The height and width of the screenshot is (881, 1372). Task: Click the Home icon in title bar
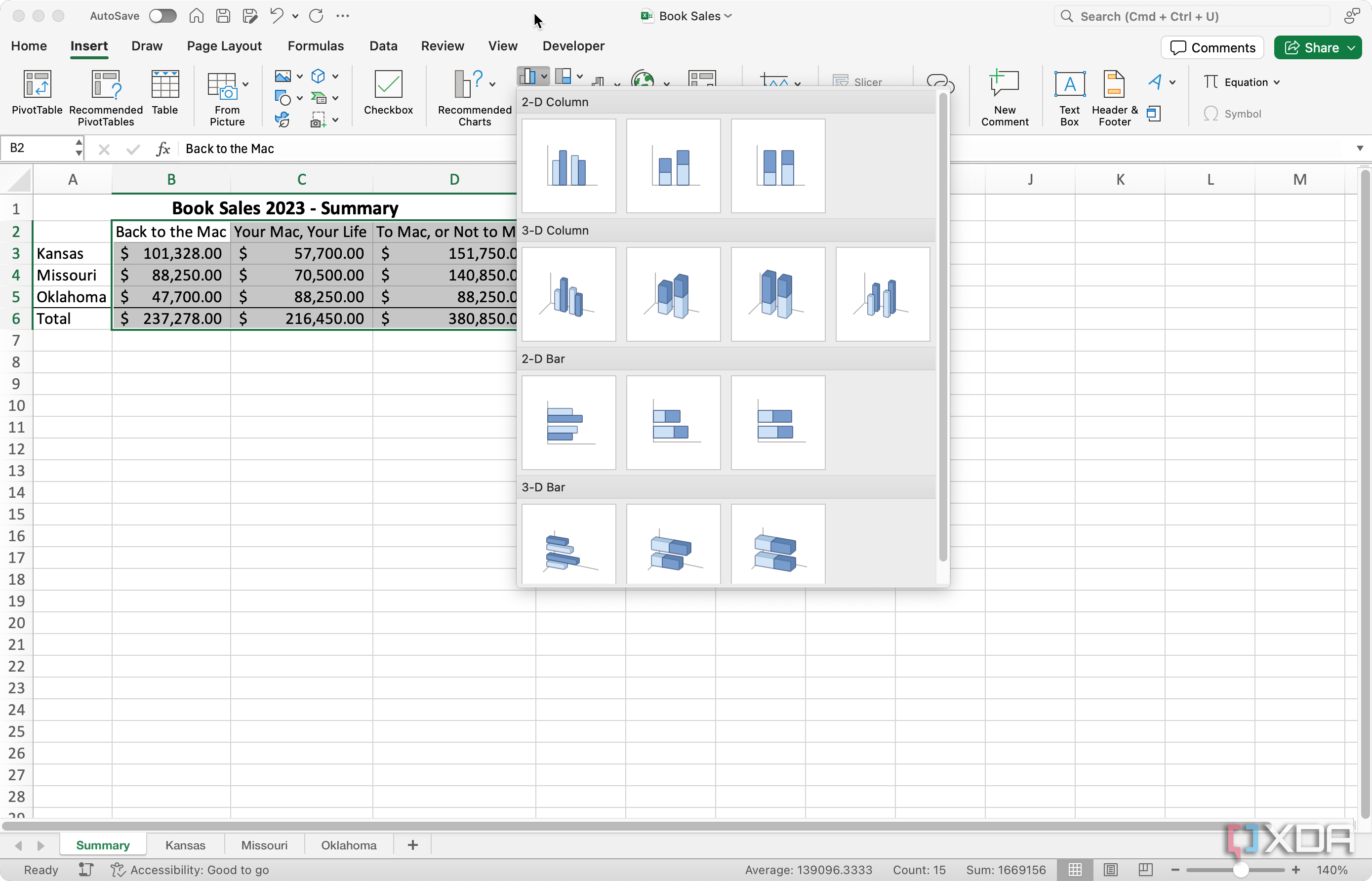(x=196, y=16)
